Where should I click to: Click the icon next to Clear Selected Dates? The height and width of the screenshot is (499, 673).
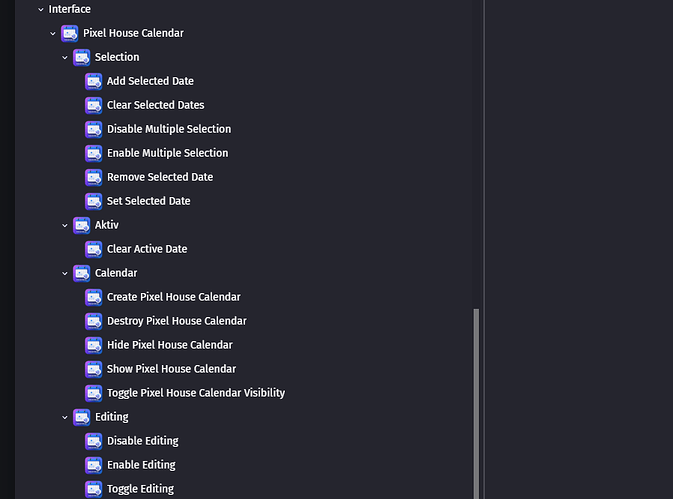click(x=94, y=105)
